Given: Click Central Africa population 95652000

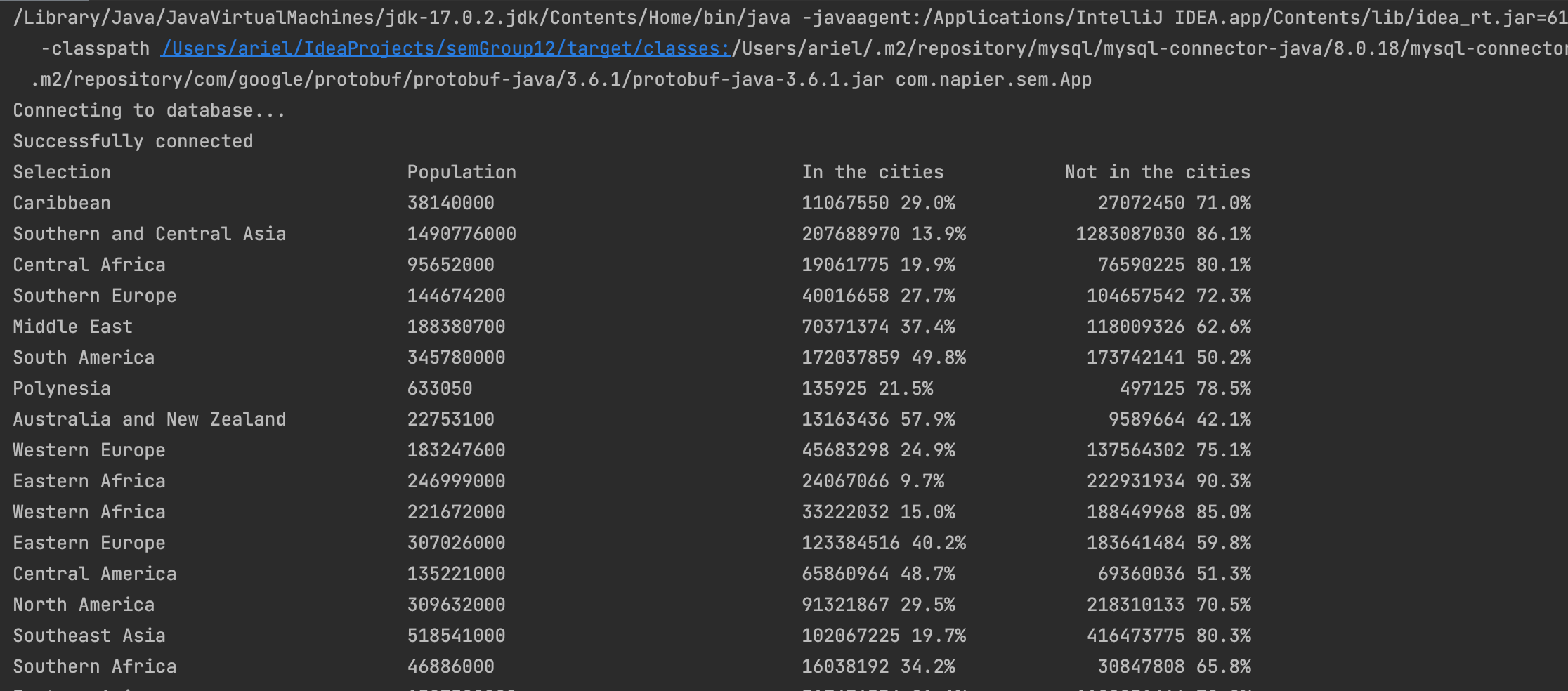Looking at the screenshot, I should (451, 265).
